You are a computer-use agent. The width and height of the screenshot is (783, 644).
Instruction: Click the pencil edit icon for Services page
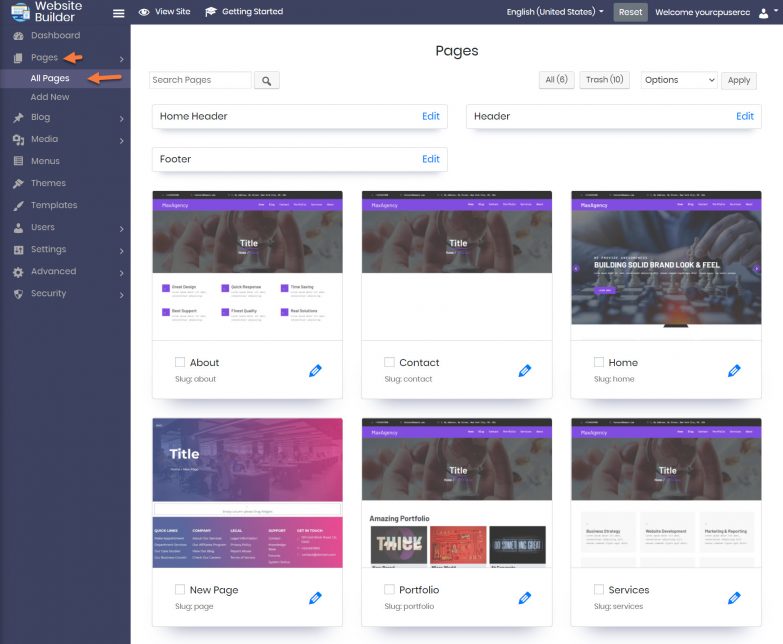click(734, 598)
